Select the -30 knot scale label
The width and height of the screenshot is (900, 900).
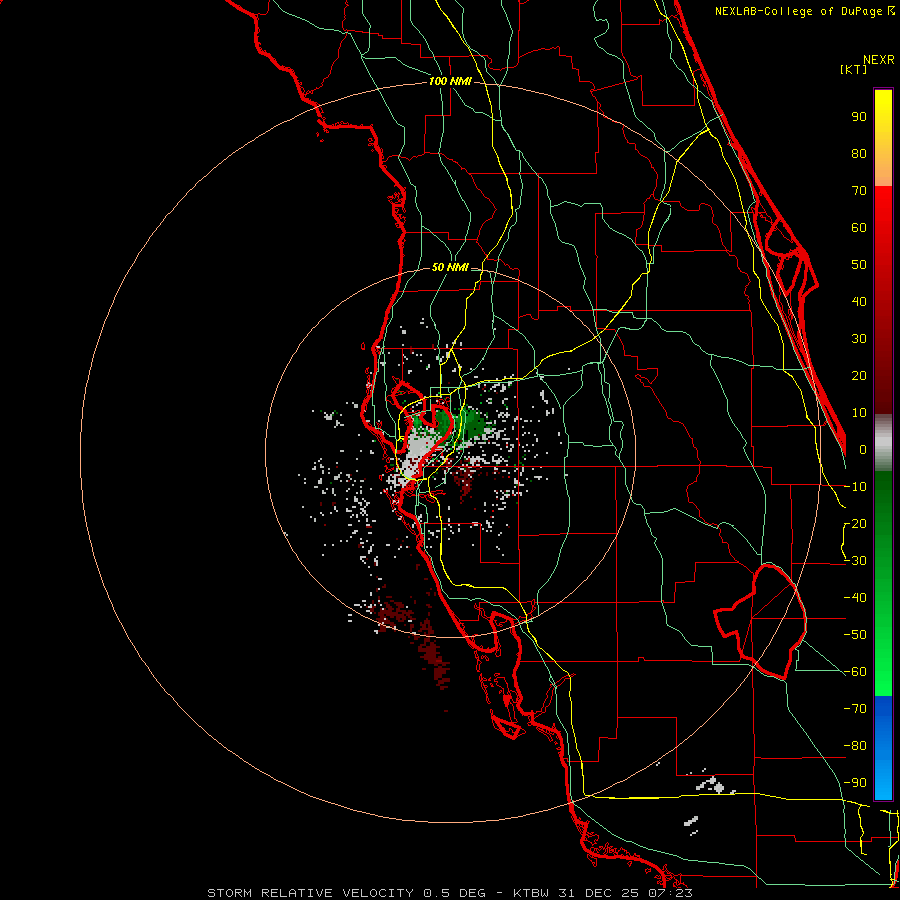[x=855, y=561]
